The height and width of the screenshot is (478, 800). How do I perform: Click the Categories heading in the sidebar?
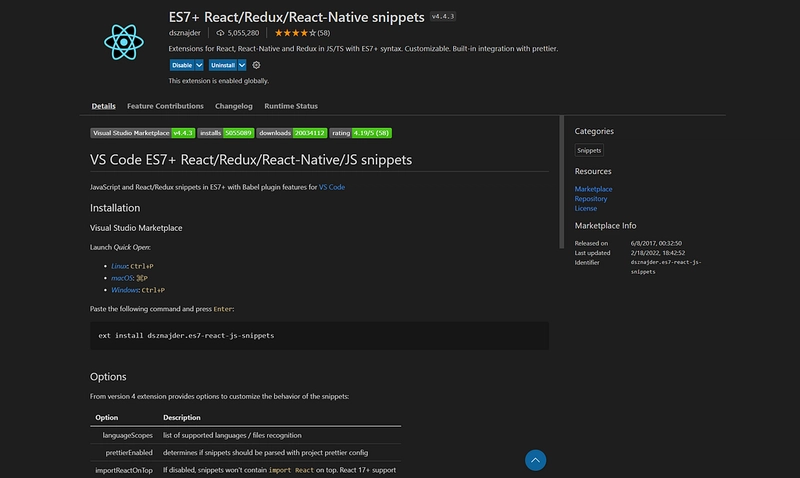pyautogui.click(x=594, y=131)
